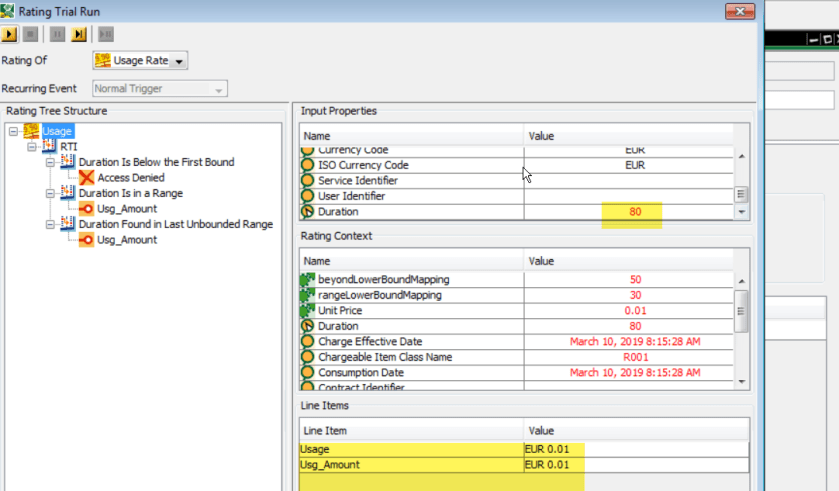Image resolution: width=839 pixels, height=491 pixels.
Task: Click the Pause toolbar button
Action: pos(56,35)
